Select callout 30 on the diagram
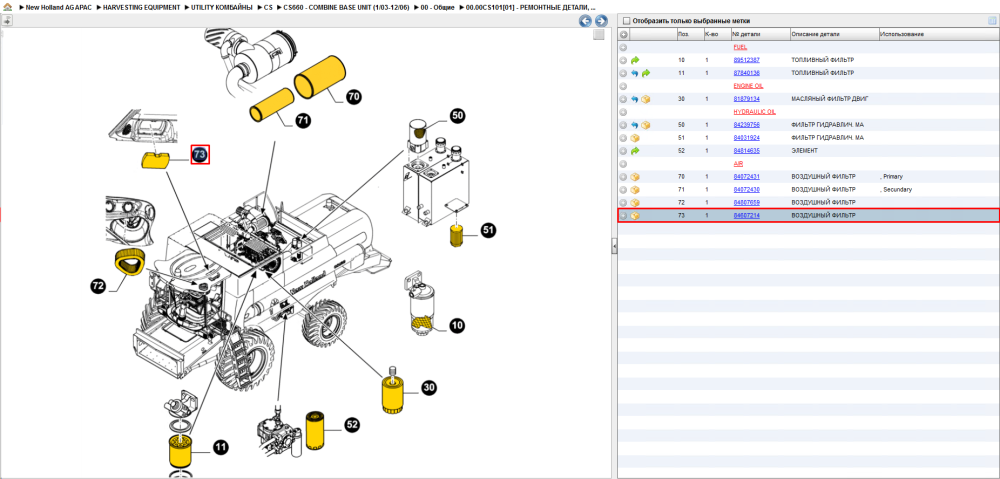1000x479 pixels. click(429, 387)
